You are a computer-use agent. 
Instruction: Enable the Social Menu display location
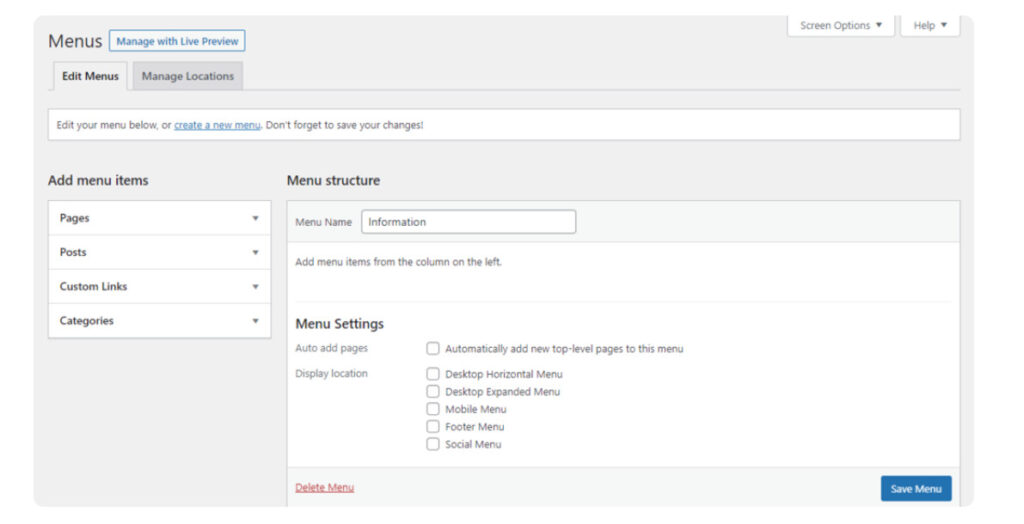433,444
